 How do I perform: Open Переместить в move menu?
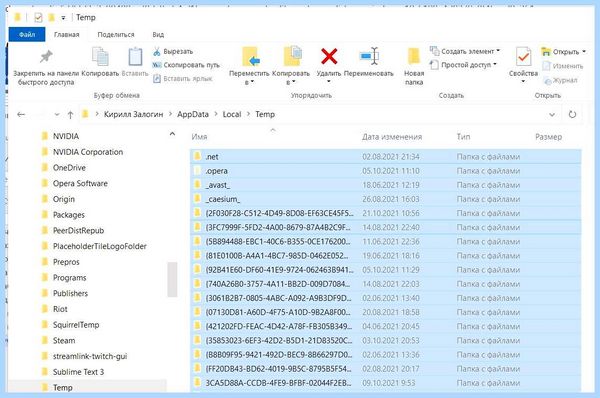pos(249,66)
